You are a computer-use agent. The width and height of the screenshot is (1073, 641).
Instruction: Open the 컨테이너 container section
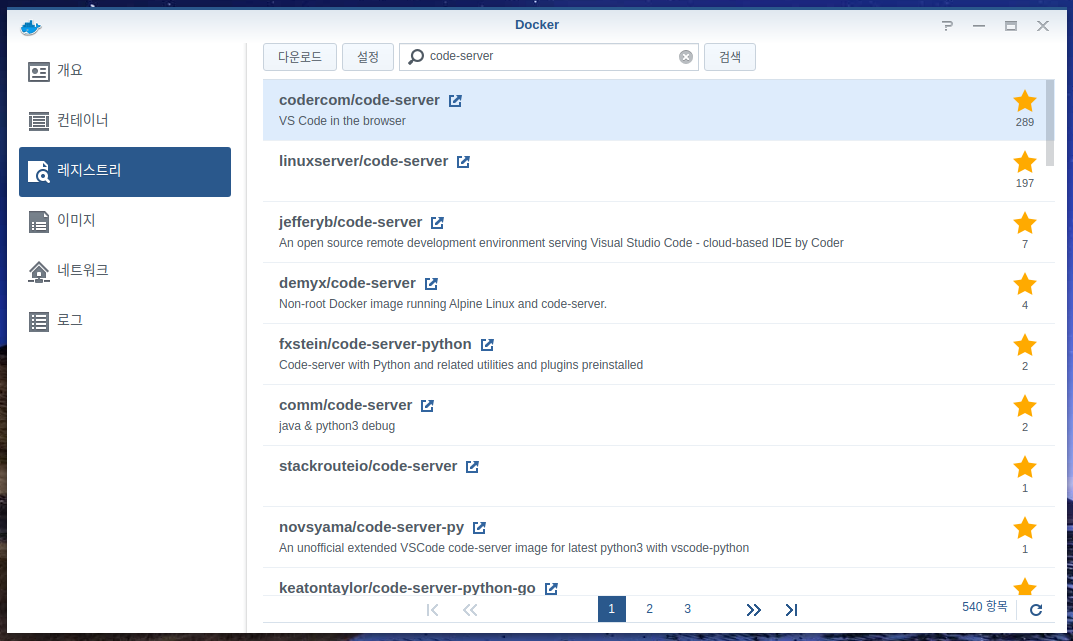click(x=125, y=121)
